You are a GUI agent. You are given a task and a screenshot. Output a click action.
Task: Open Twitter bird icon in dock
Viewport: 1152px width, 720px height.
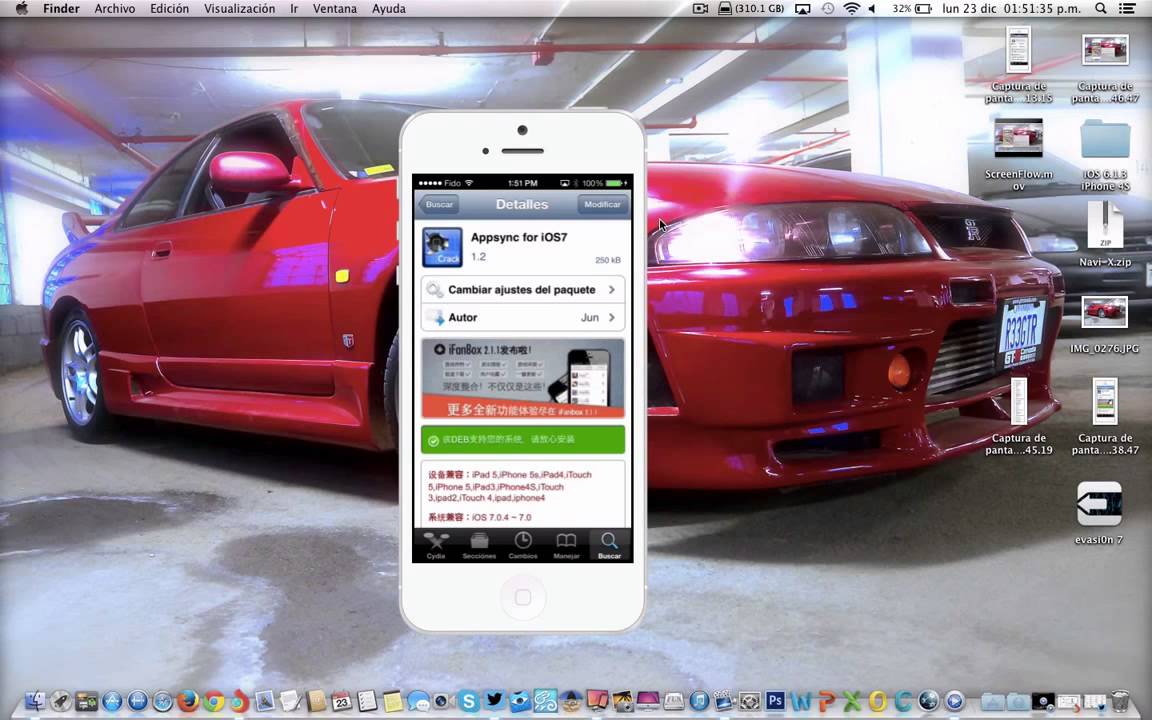494,700
